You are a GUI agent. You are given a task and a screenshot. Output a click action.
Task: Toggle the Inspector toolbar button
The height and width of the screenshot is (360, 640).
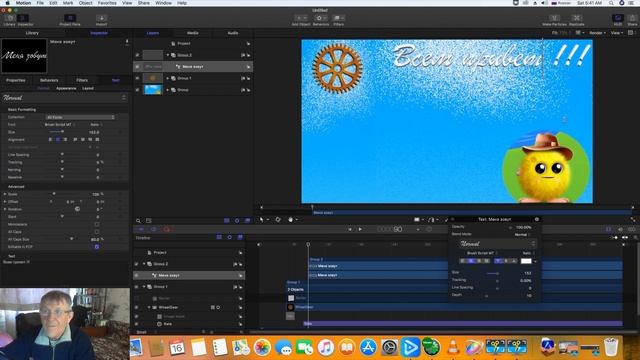point(23,18)
